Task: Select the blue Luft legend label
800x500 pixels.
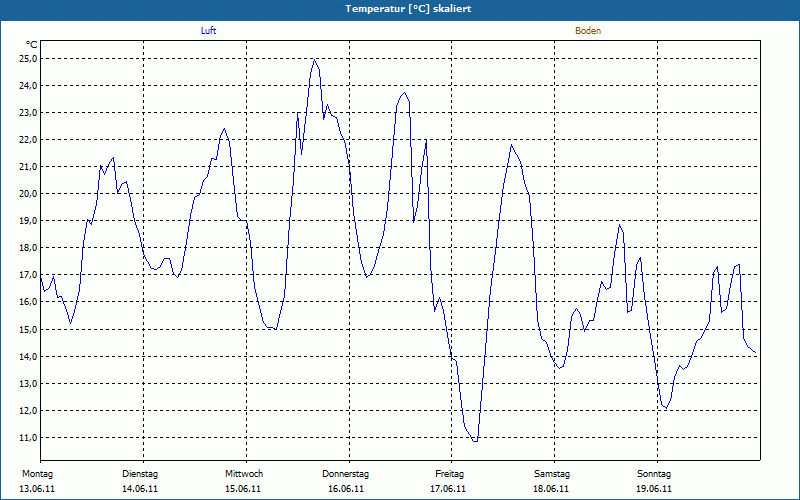Action: 208,31
